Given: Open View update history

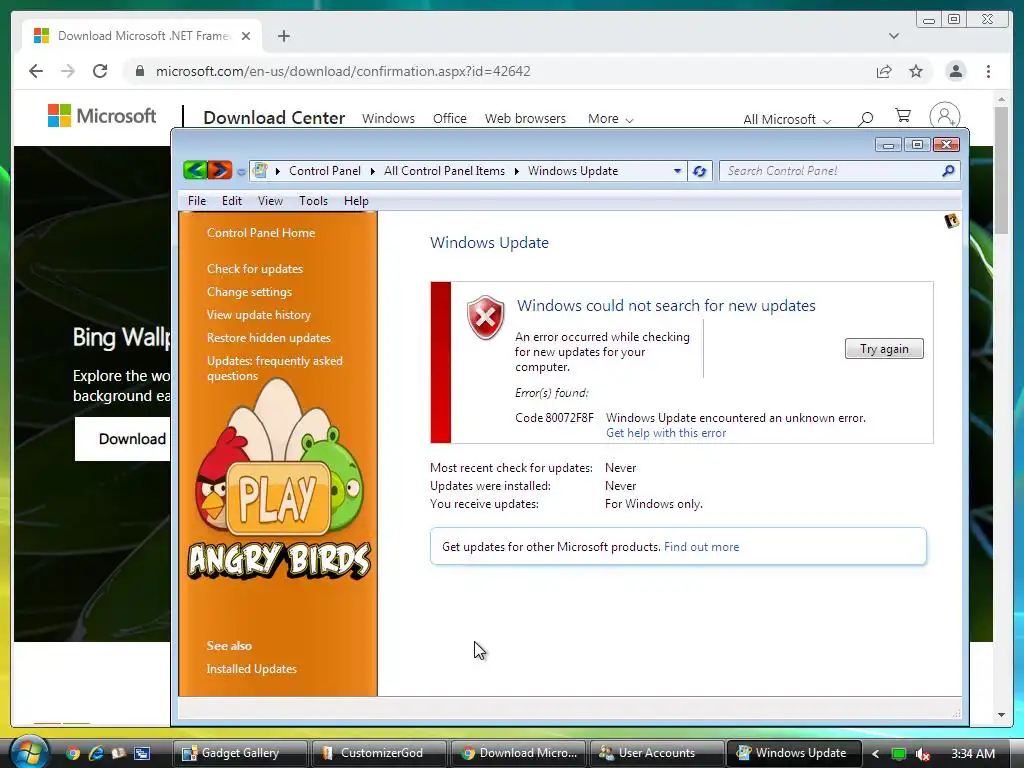Looking at the screenshot, I should click(x=259, y=315).
